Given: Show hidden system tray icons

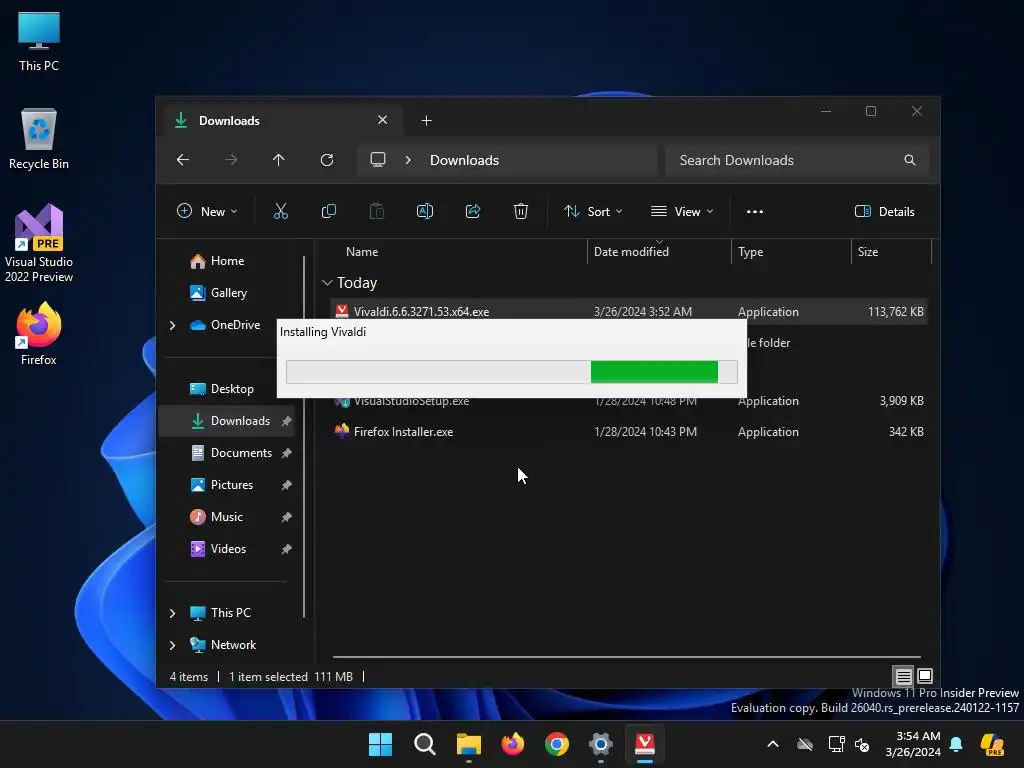Looking at the screenshot, I should pos(773,744).
